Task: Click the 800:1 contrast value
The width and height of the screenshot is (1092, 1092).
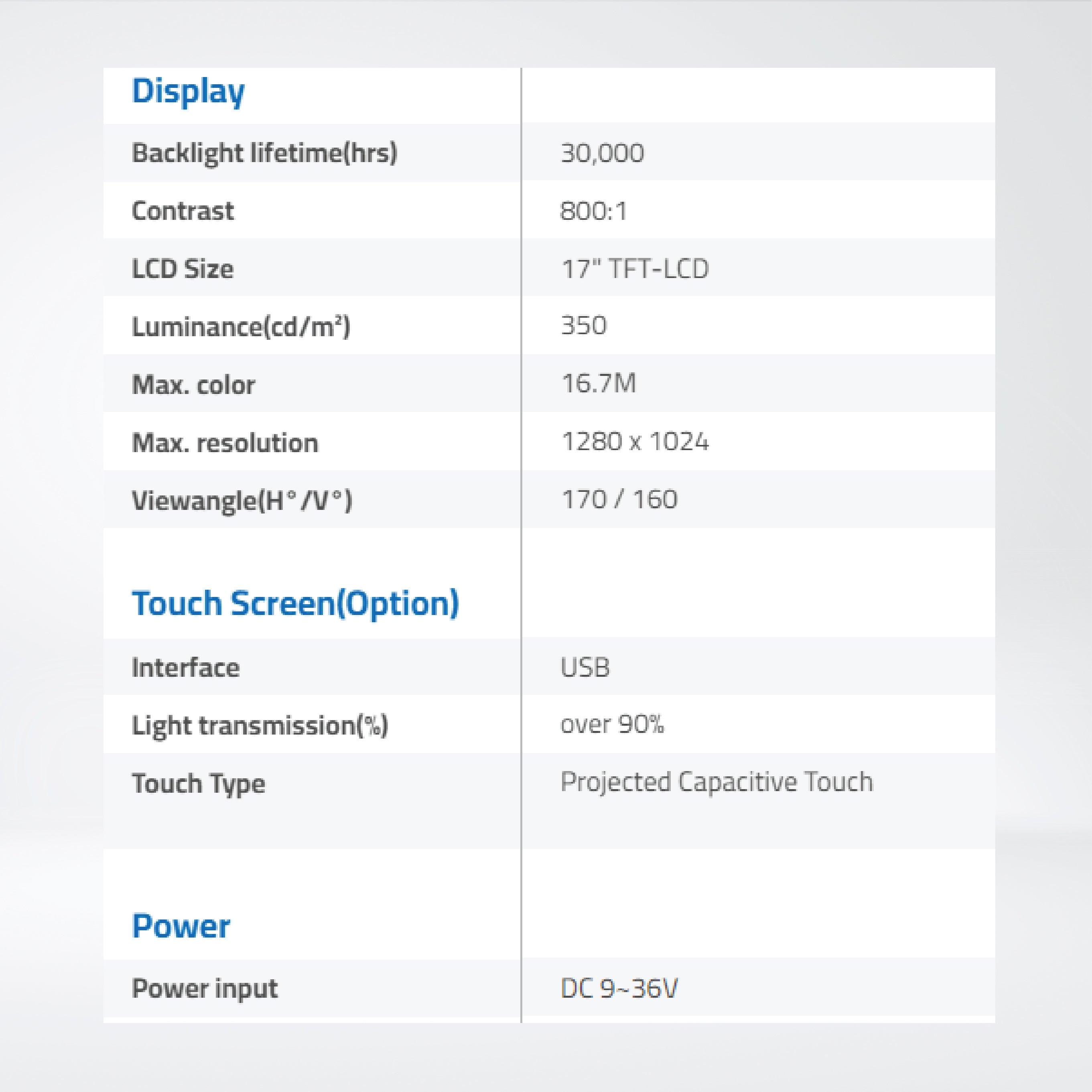Action: point(593,211)
